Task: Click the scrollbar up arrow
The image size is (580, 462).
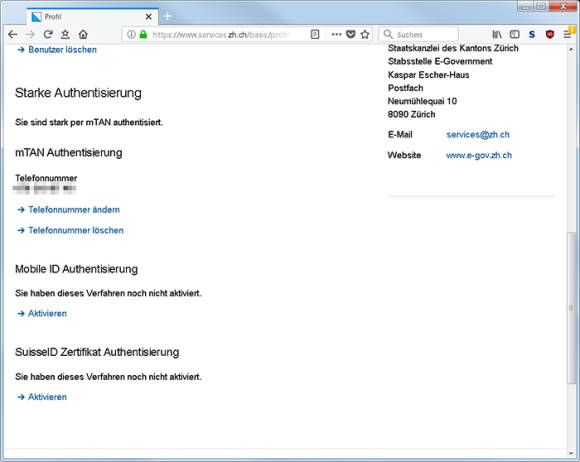Action: click(x=571, y=50)
